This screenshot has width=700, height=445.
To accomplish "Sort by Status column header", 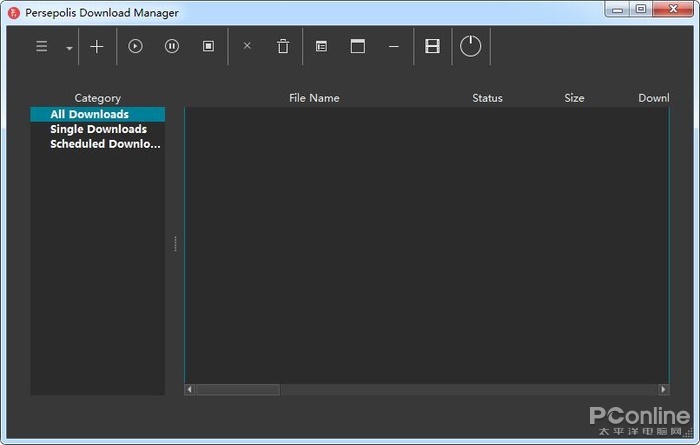I will [488, 98].
